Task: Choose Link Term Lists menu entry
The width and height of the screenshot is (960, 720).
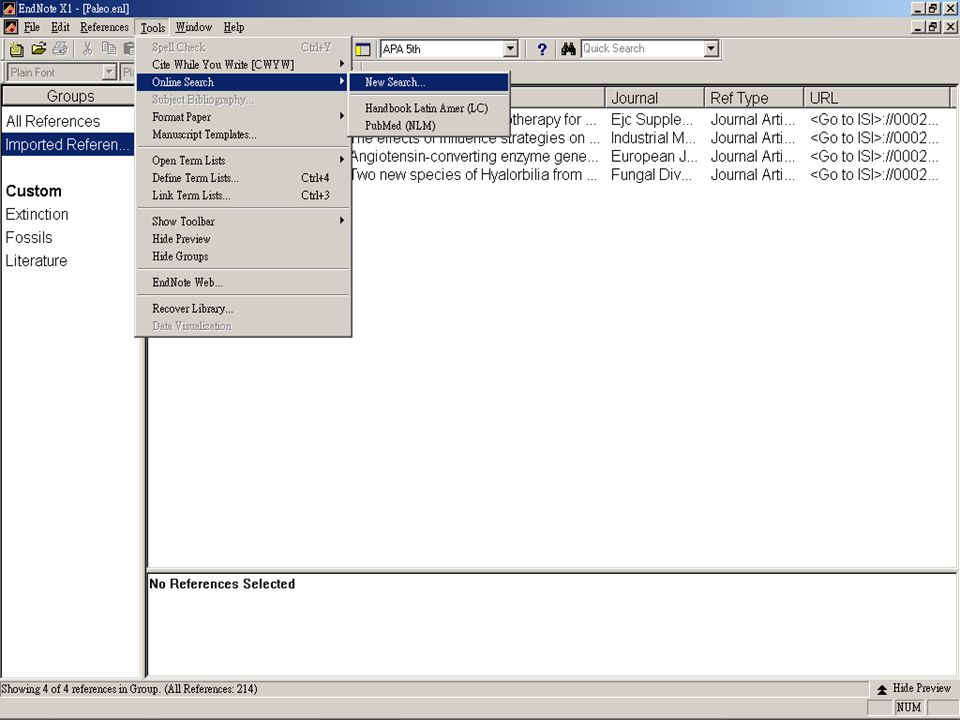Action: tap(243, 195)
